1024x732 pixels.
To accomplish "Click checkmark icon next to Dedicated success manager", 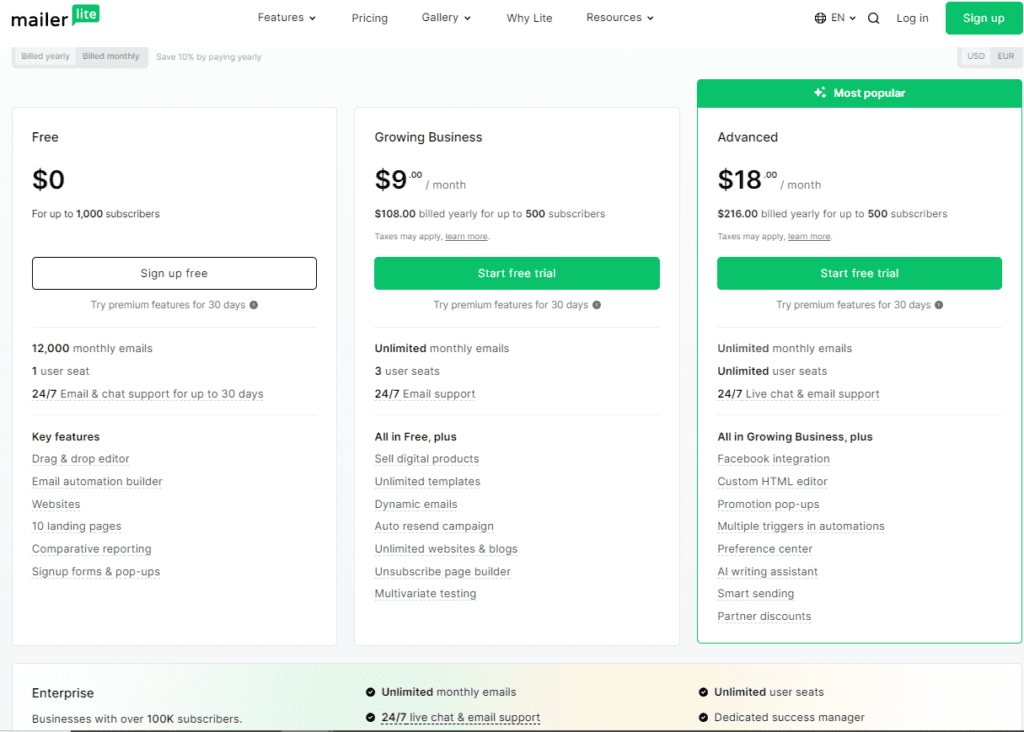I will pos(703,717).
